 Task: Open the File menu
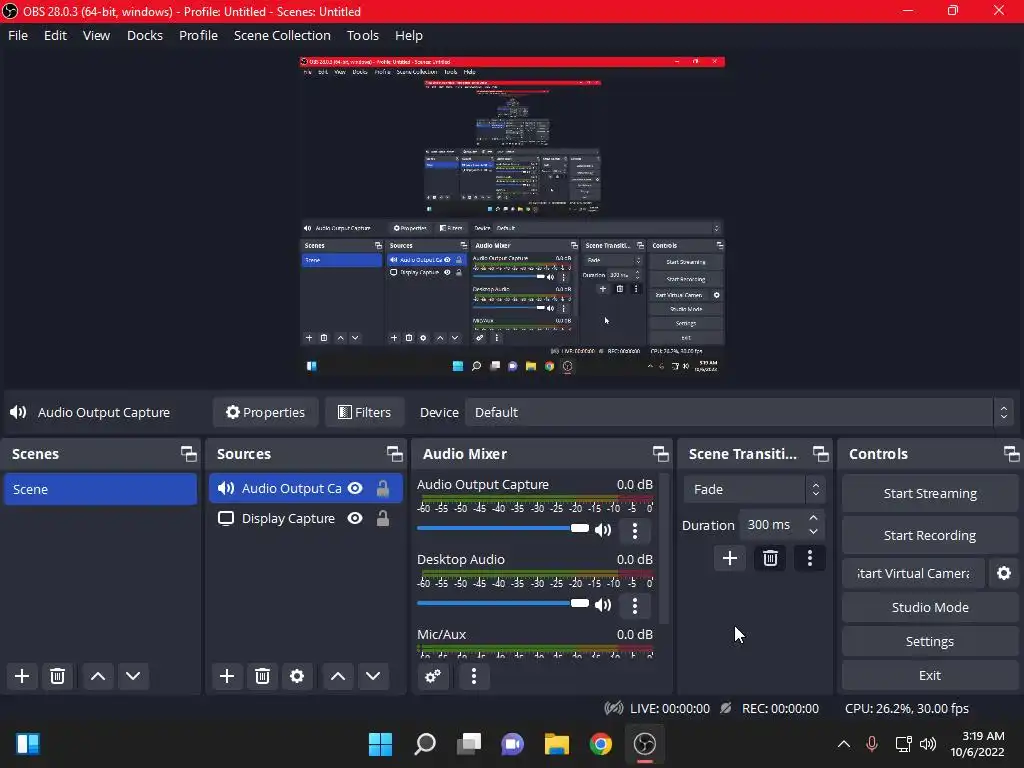click(x=18, y=35)
